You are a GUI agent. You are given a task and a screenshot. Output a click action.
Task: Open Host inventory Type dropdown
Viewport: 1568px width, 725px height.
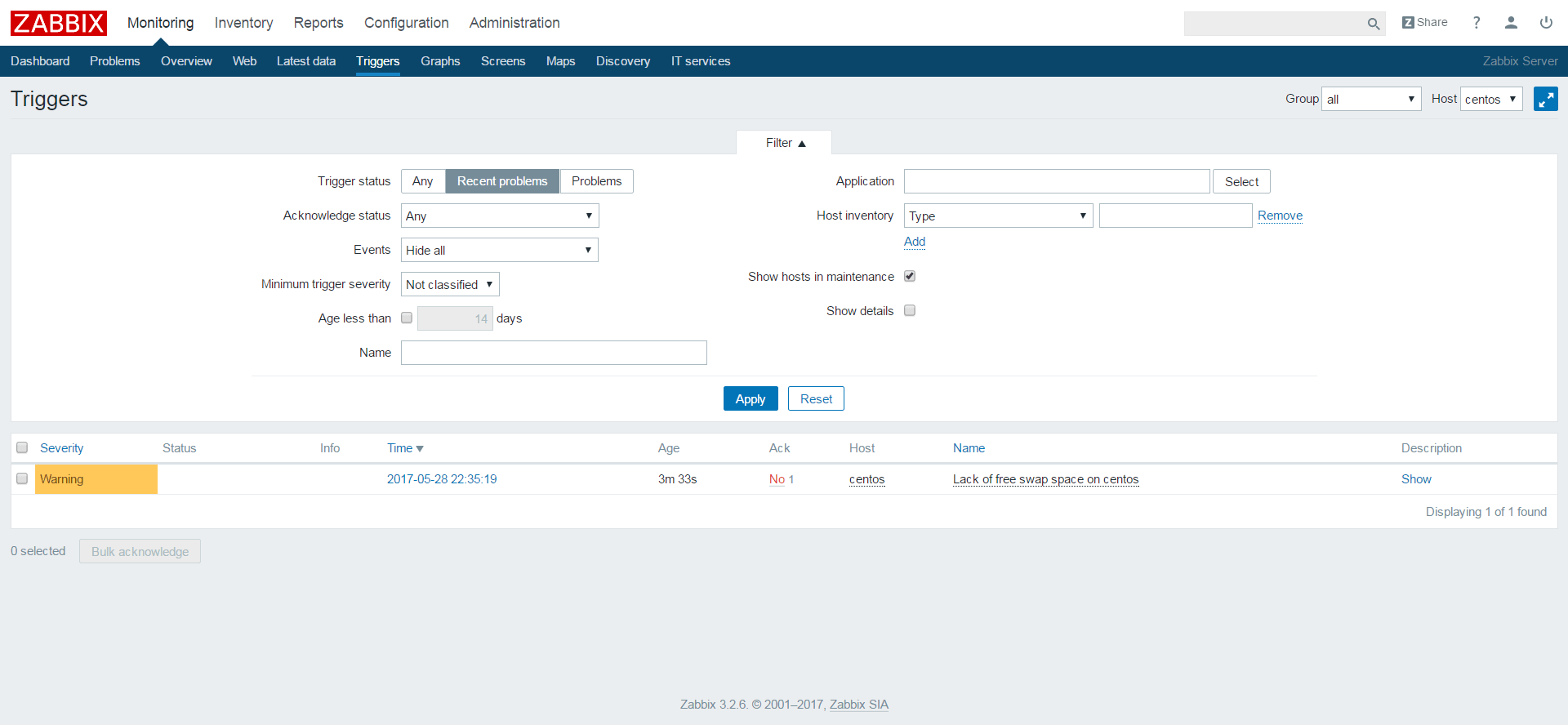coord(998,216)
